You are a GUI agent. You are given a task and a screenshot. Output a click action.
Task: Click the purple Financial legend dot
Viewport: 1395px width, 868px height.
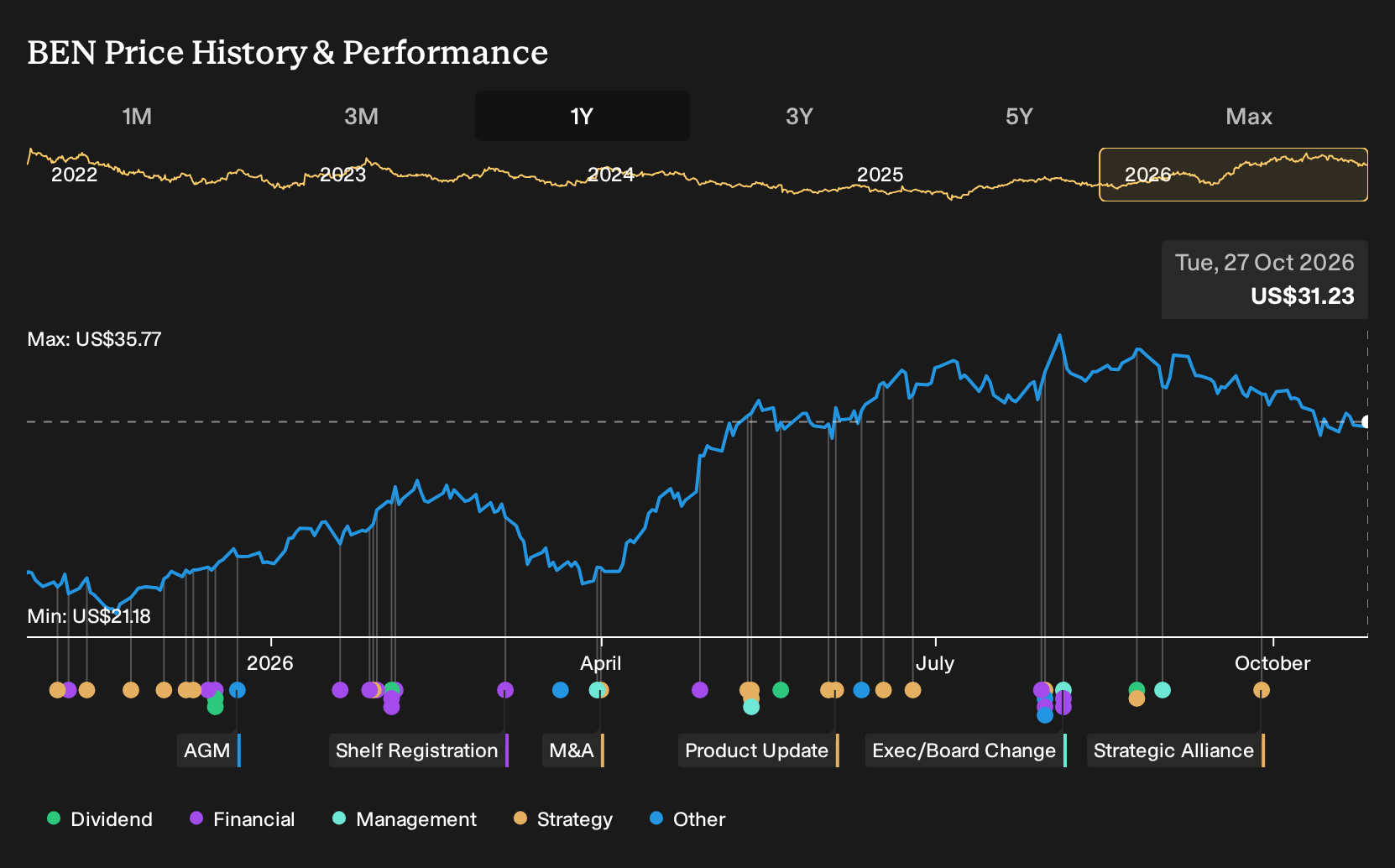click(x=196, y=818)
